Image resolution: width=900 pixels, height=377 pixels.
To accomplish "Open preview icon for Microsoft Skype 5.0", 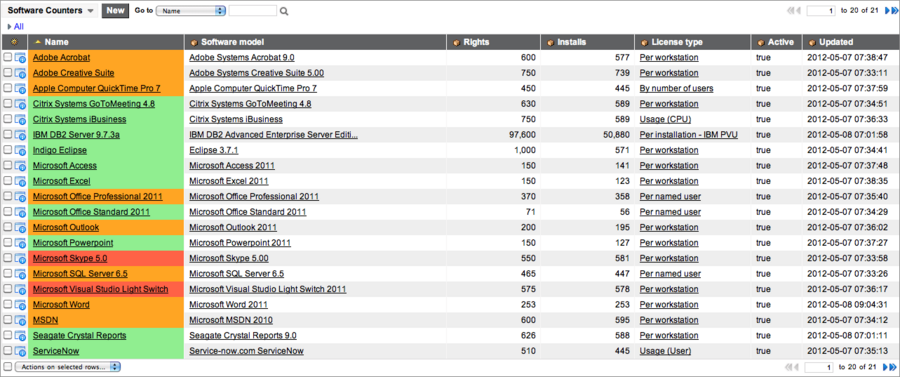I will coord(20,259).
